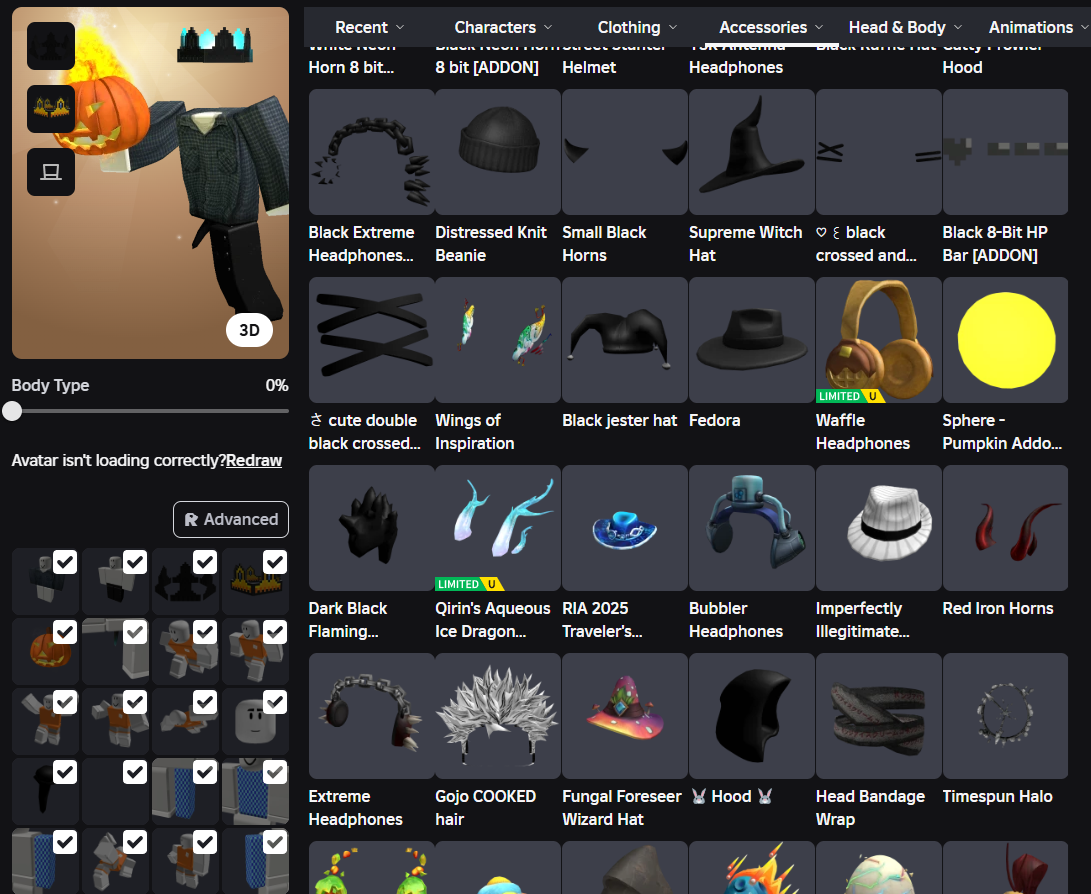1091x894 pixels.
Task: Uncheck the black ponytail hair item
Action: (65, 772)
